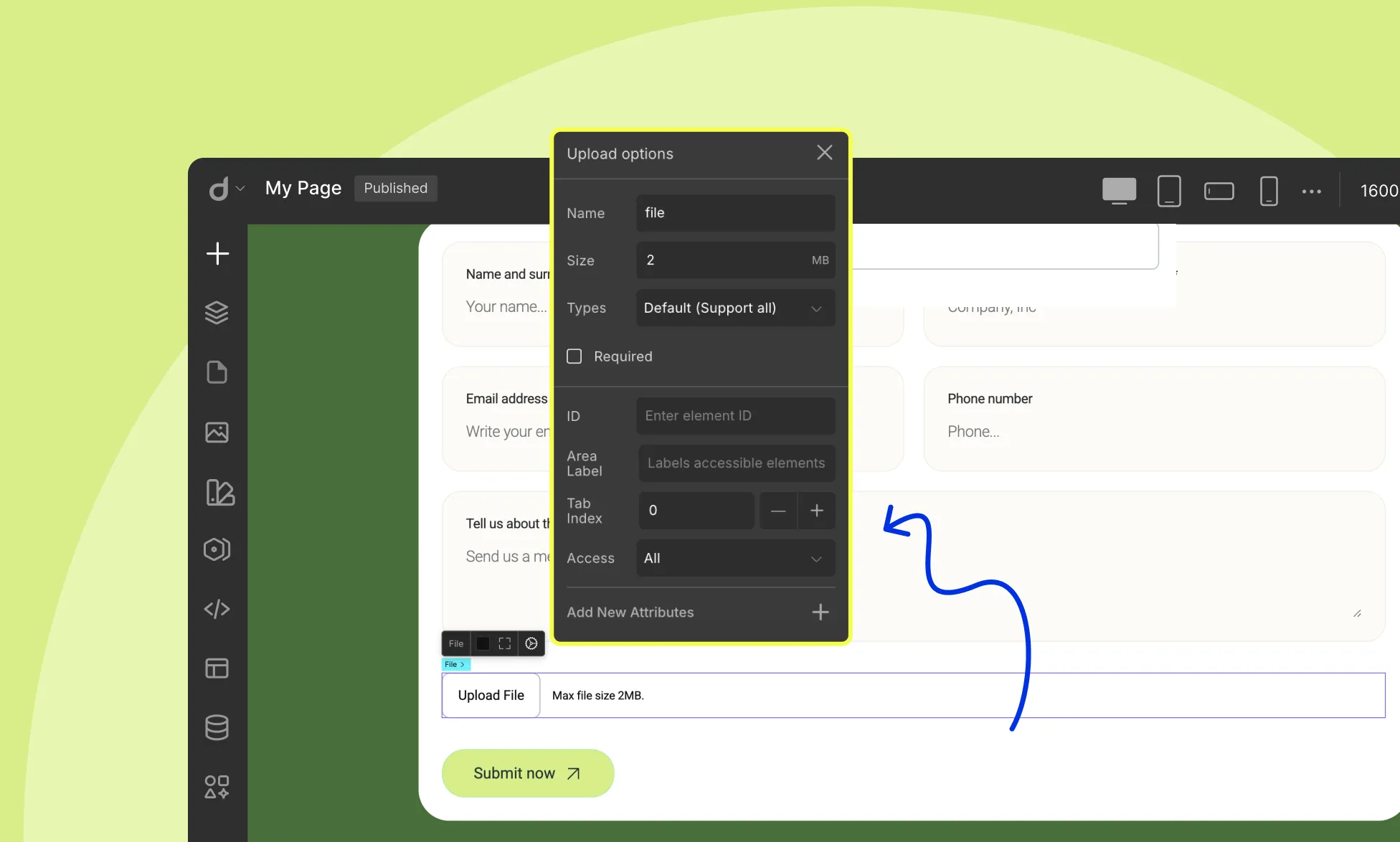Click the File label in element toolbar
The image size is (1400, 842).
[x=456, y=643]
